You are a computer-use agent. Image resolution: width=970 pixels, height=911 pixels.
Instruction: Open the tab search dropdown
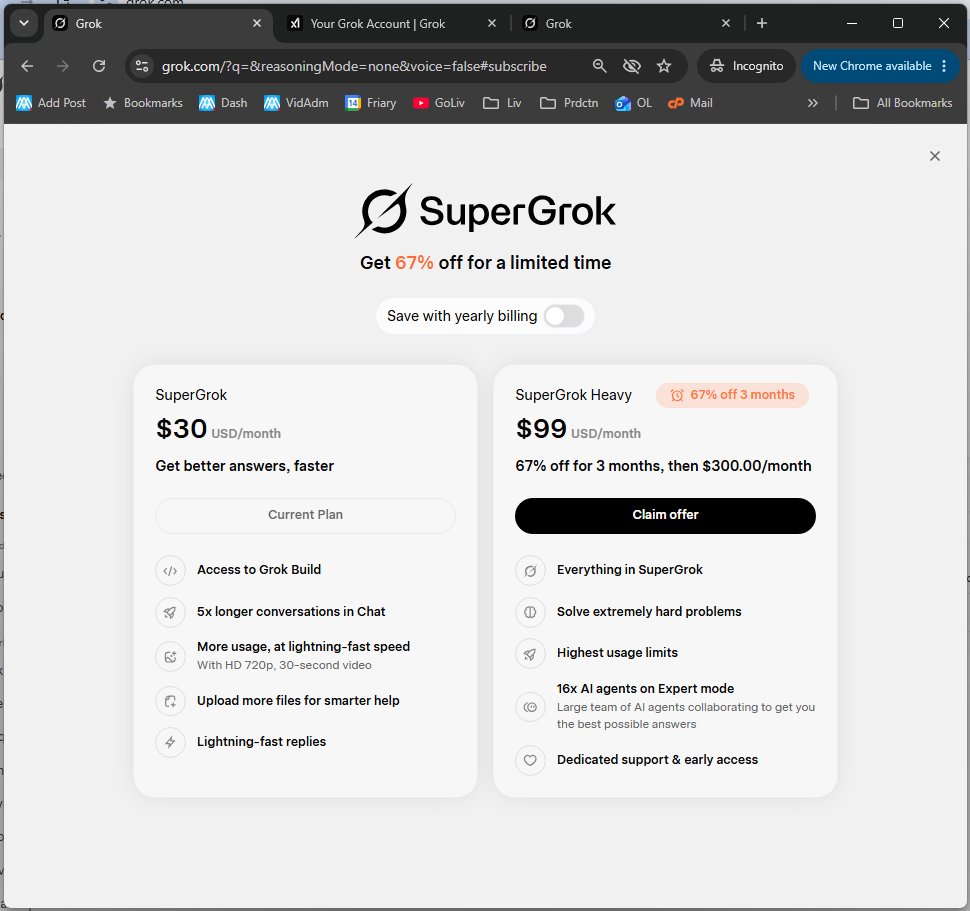24,24
